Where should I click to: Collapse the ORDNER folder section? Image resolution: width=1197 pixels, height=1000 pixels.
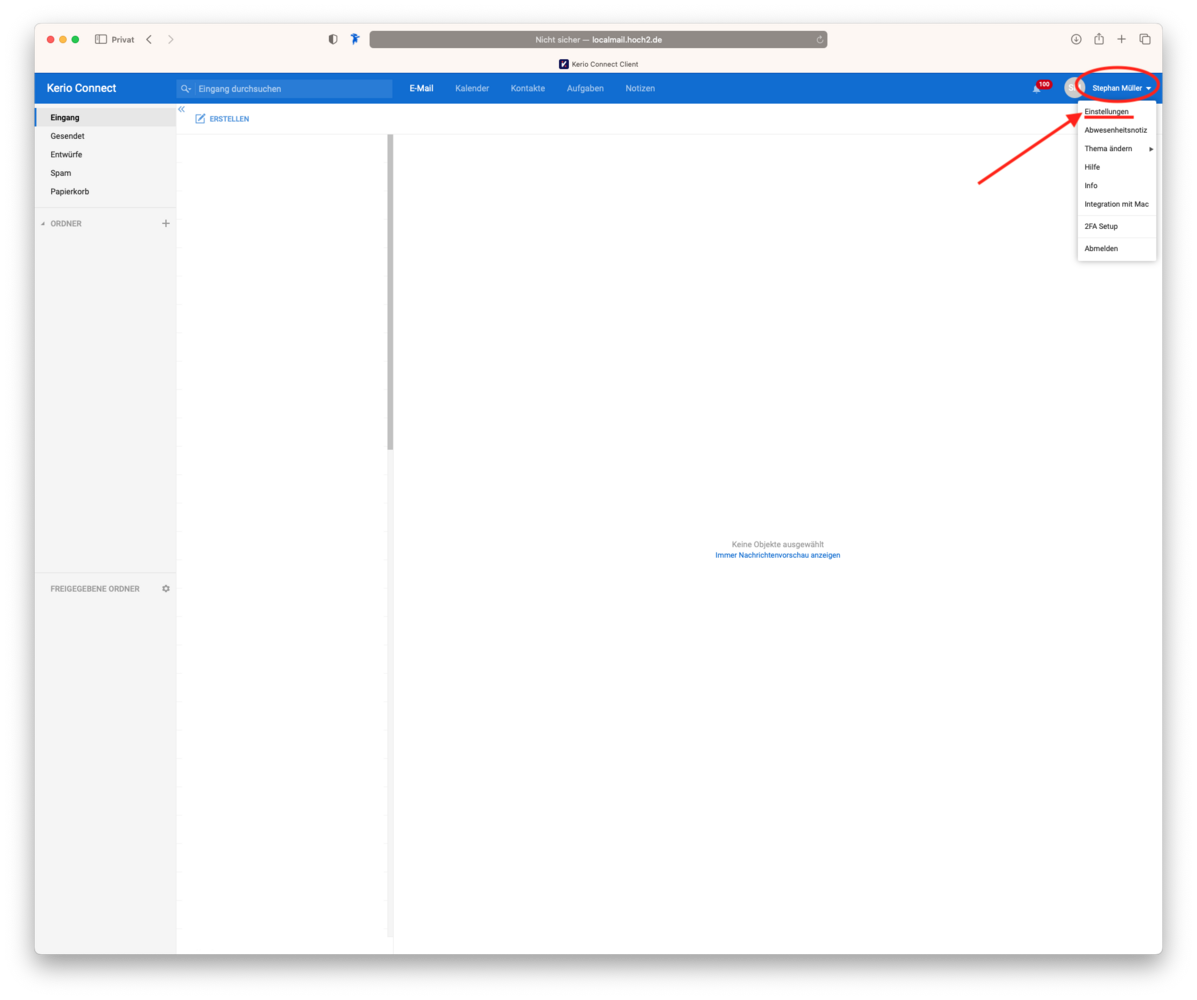coord(43,224)
